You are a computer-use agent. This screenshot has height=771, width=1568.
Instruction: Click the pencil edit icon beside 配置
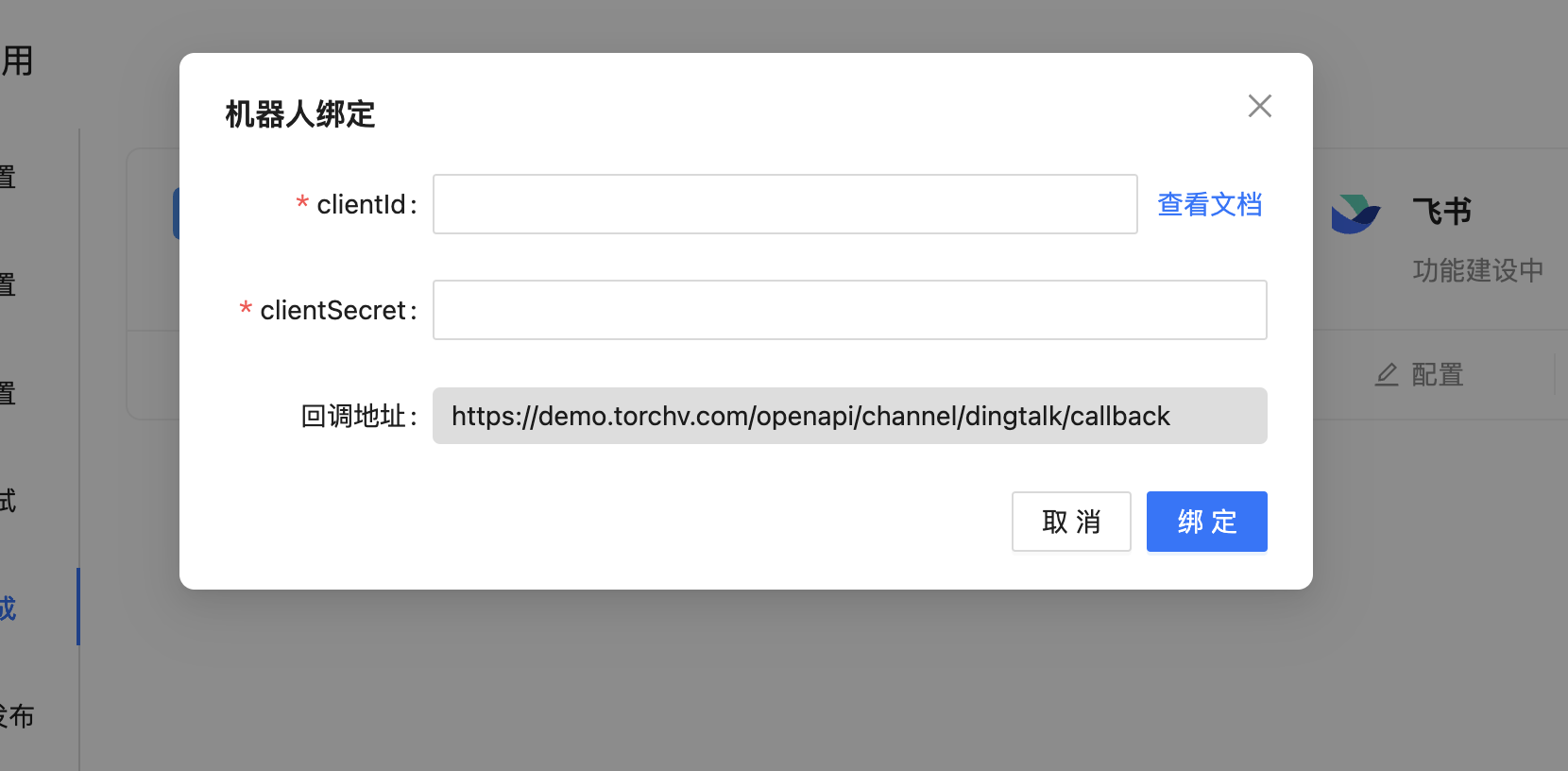click(x=1386, y=375)
